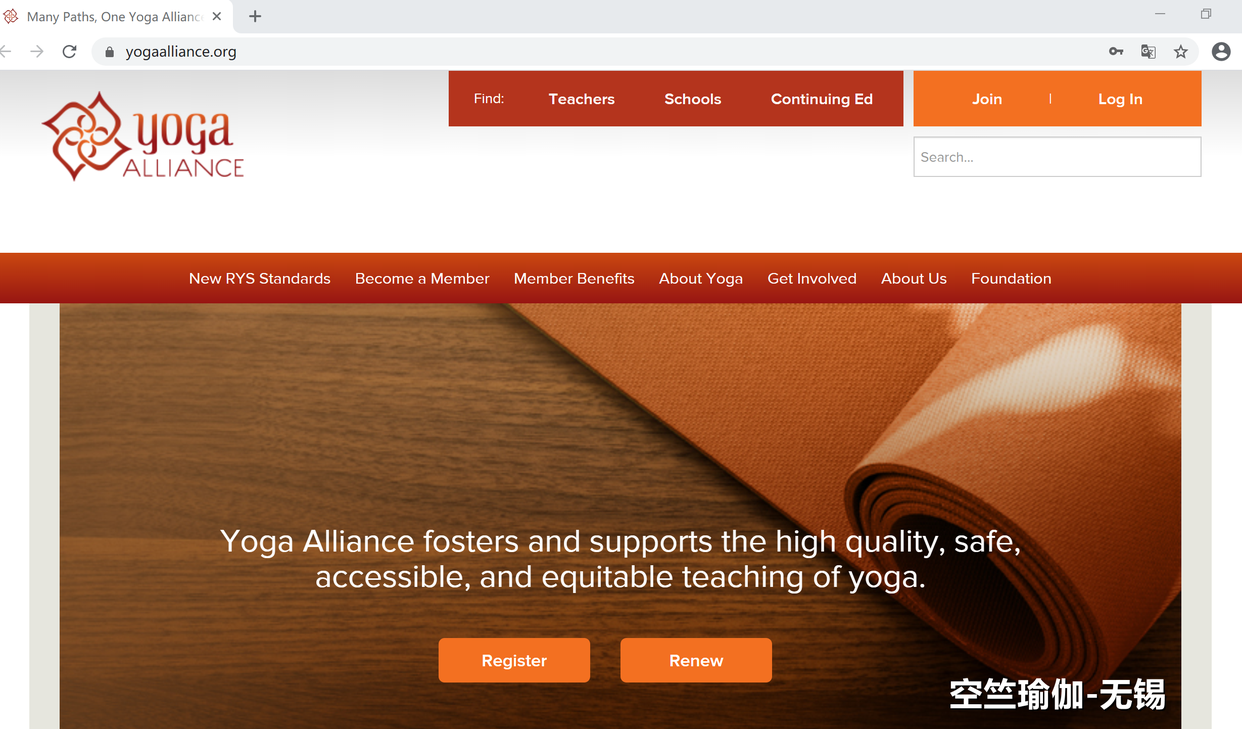Viewport: 1242px width, 729px height.
Task: Bookmark page with star icon
Action: point(1181,52)
